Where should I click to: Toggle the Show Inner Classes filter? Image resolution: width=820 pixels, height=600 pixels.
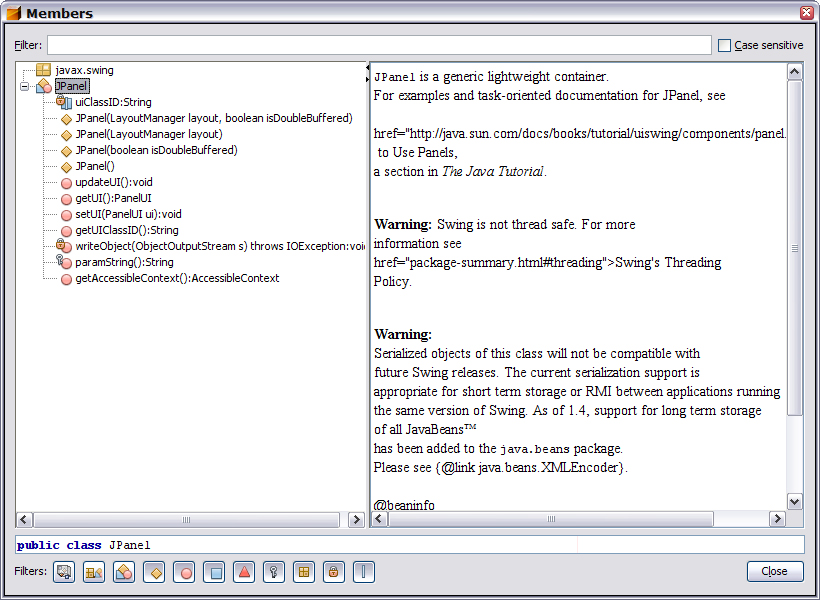[x=124, y=572]
